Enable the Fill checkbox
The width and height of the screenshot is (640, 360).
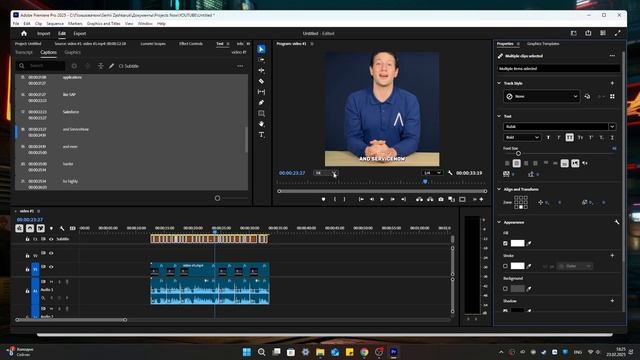point(505,243)
